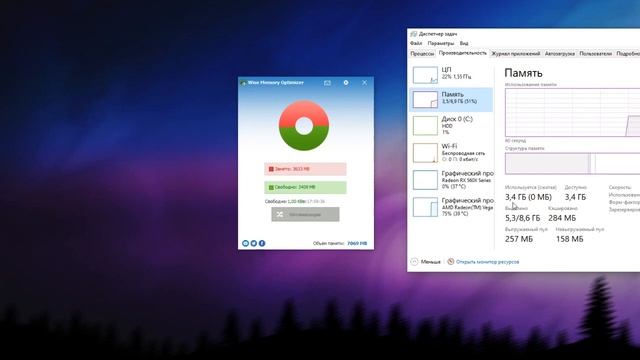Screen dimensions: 640x360
Task: Open the Подробности tab in Task Manager
Action: (x=628, y=53)
